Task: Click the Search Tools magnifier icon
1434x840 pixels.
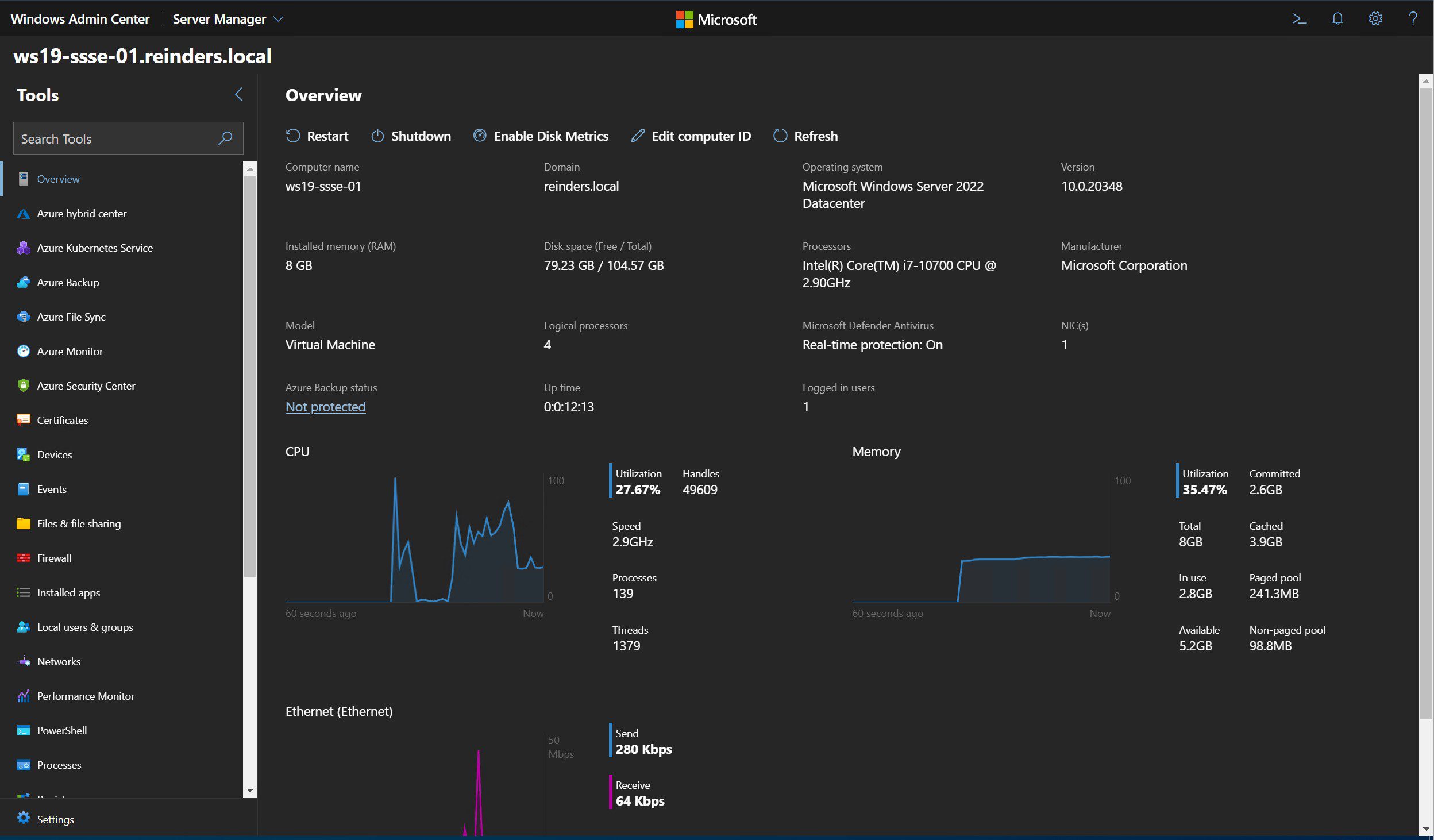Action: pyautogui.click(x=225, y=138)
